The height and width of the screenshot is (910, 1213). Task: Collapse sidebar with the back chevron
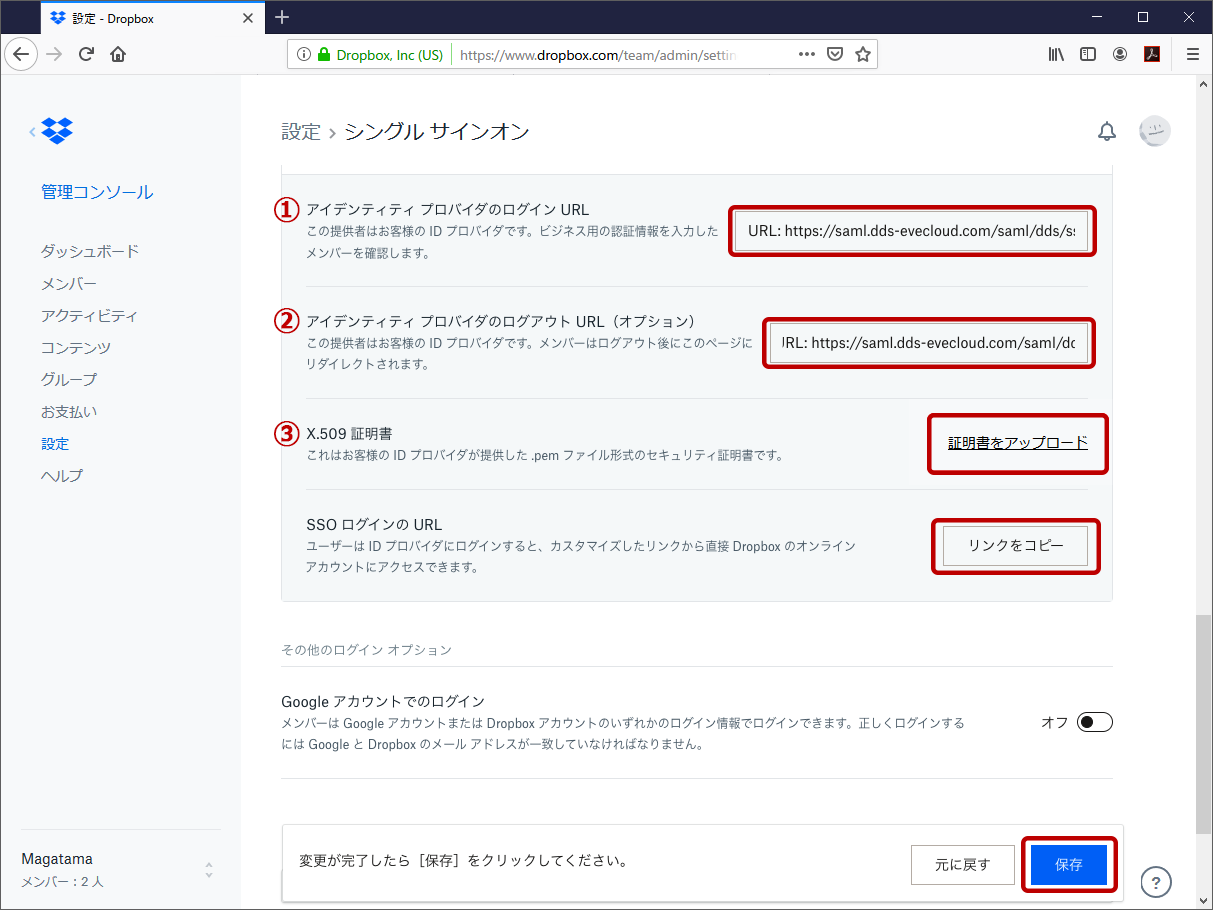[33, 131]
